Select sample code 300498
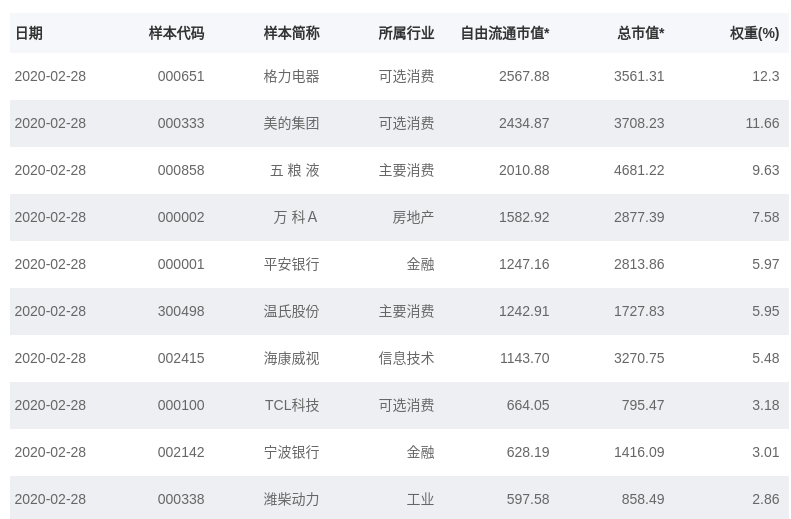 click(x=181, y=311)
